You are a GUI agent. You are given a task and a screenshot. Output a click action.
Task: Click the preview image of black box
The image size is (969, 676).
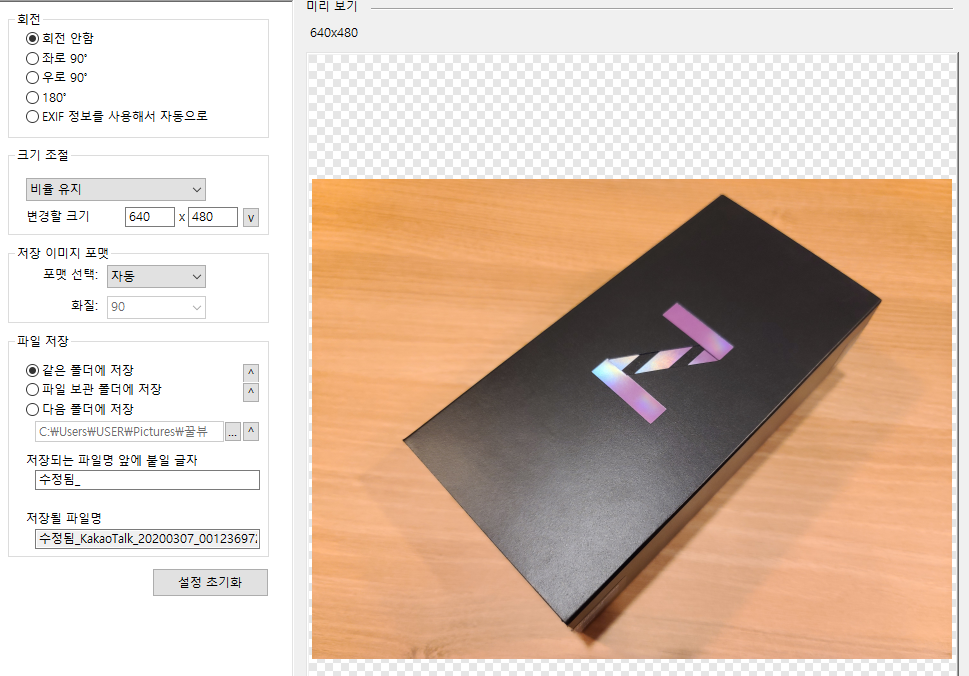632,419
